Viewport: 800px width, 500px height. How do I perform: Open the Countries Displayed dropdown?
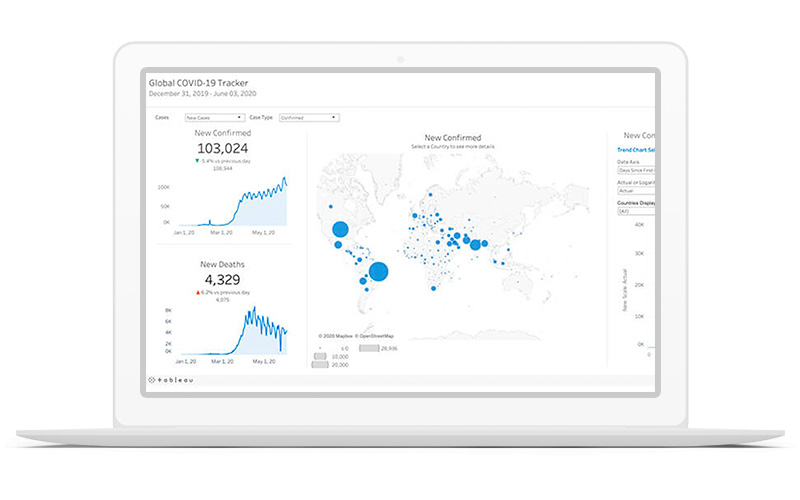[637, 211]
